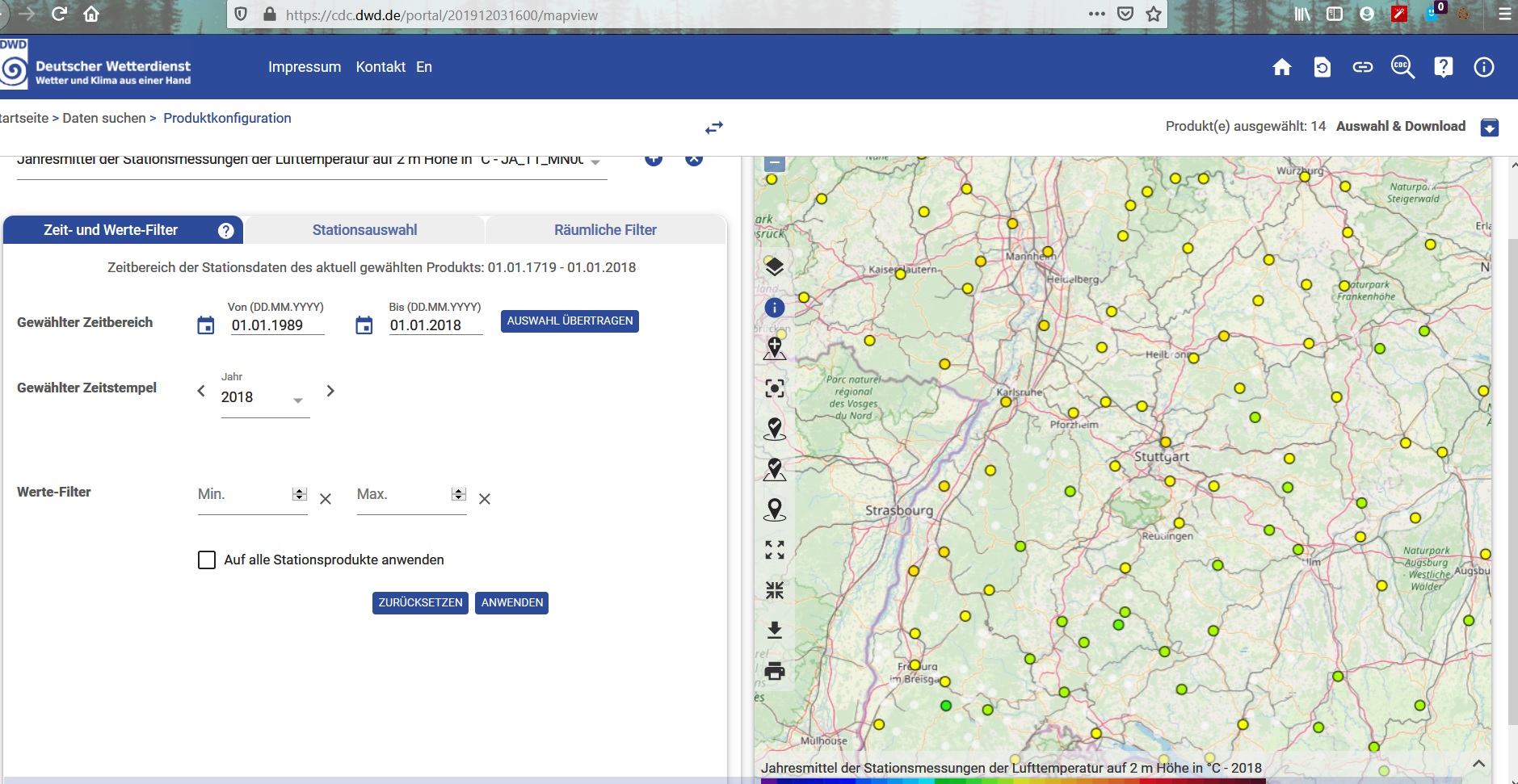Image resolution: width=1518 pixels, height=784 pixels.
Task: Expand the map legend chevron
Action: point(1478,764)
